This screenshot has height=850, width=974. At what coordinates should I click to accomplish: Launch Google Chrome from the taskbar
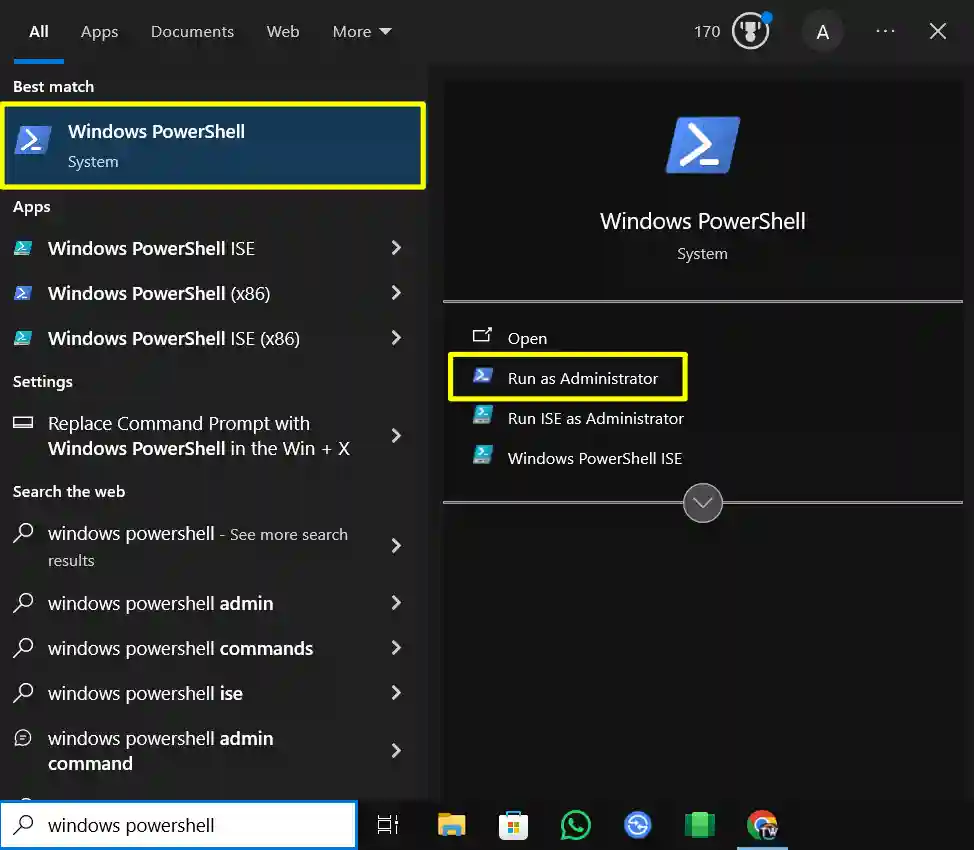tap(762, 825)
